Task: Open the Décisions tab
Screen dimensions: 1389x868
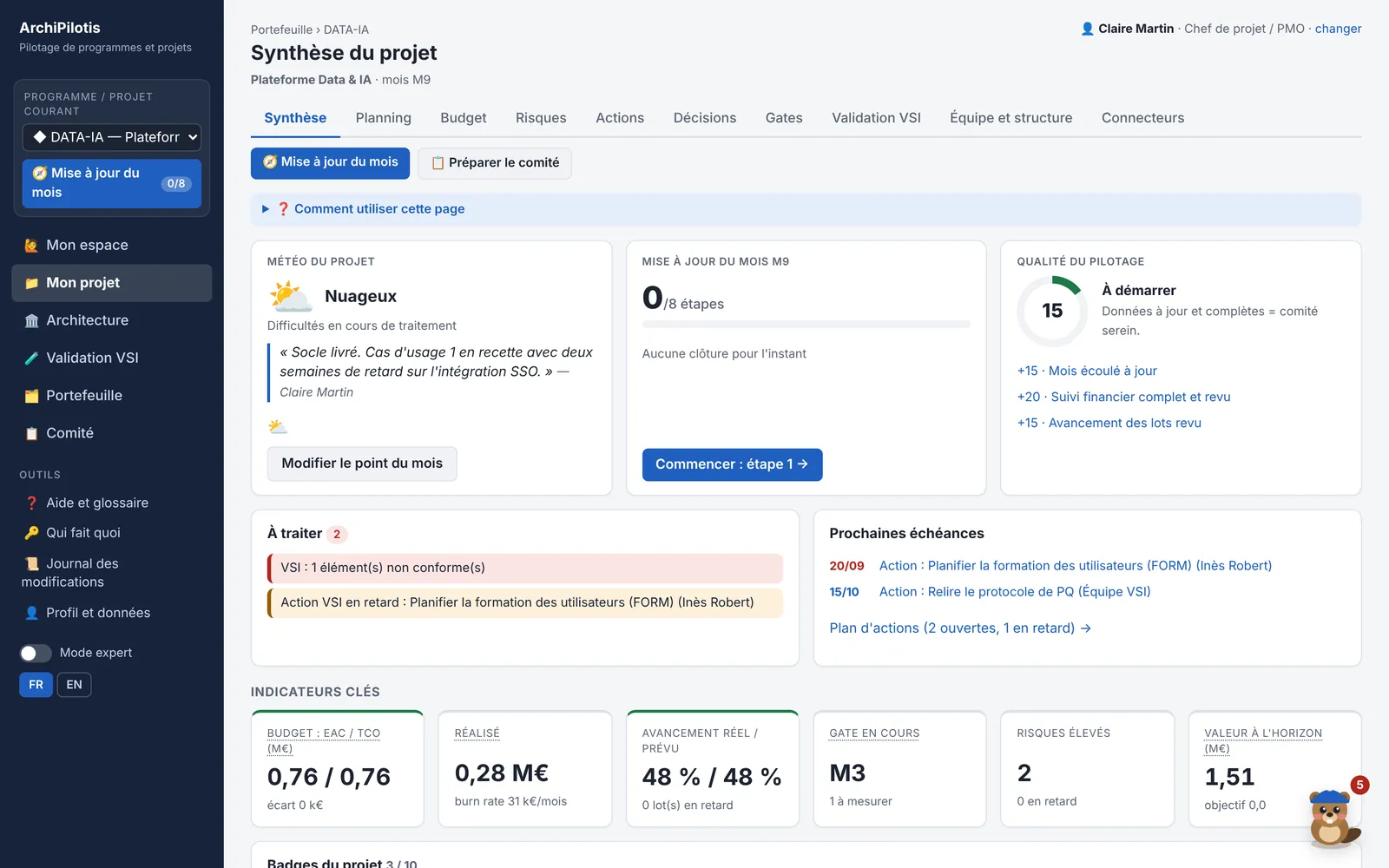Action: [x=705, y=118]
